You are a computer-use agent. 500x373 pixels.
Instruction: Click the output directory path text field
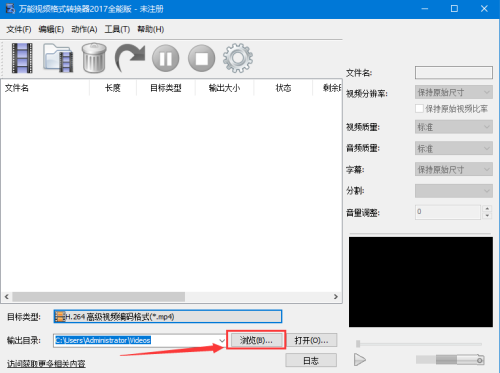136,340
